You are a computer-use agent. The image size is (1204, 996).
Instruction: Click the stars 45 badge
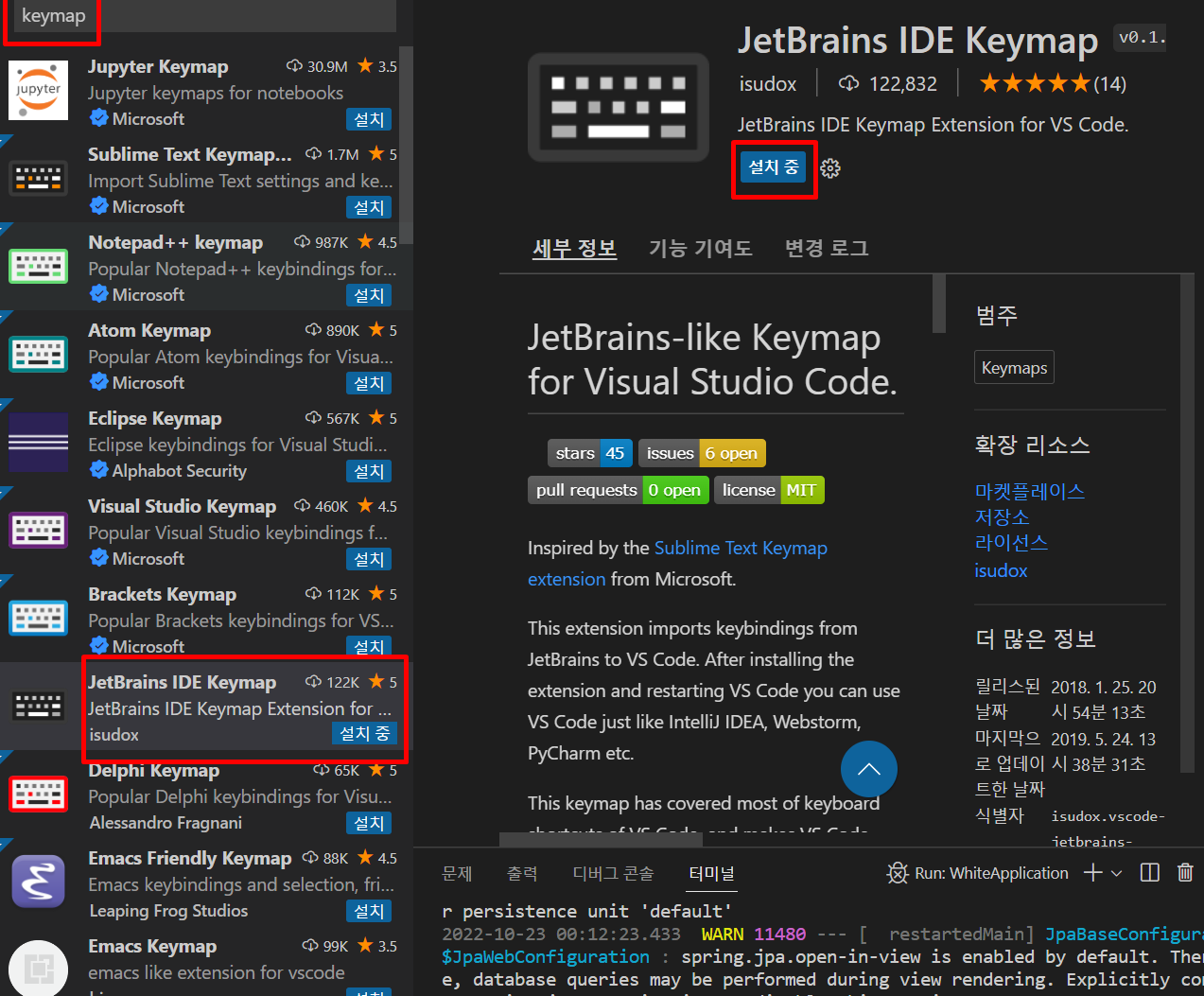pyautogui.click(x=590, y=454)
